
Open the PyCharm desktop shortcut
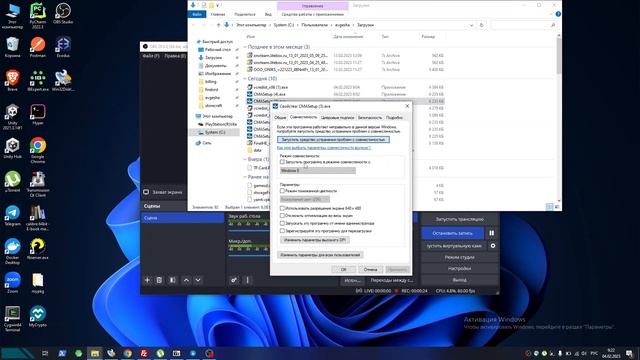(38, 16)
